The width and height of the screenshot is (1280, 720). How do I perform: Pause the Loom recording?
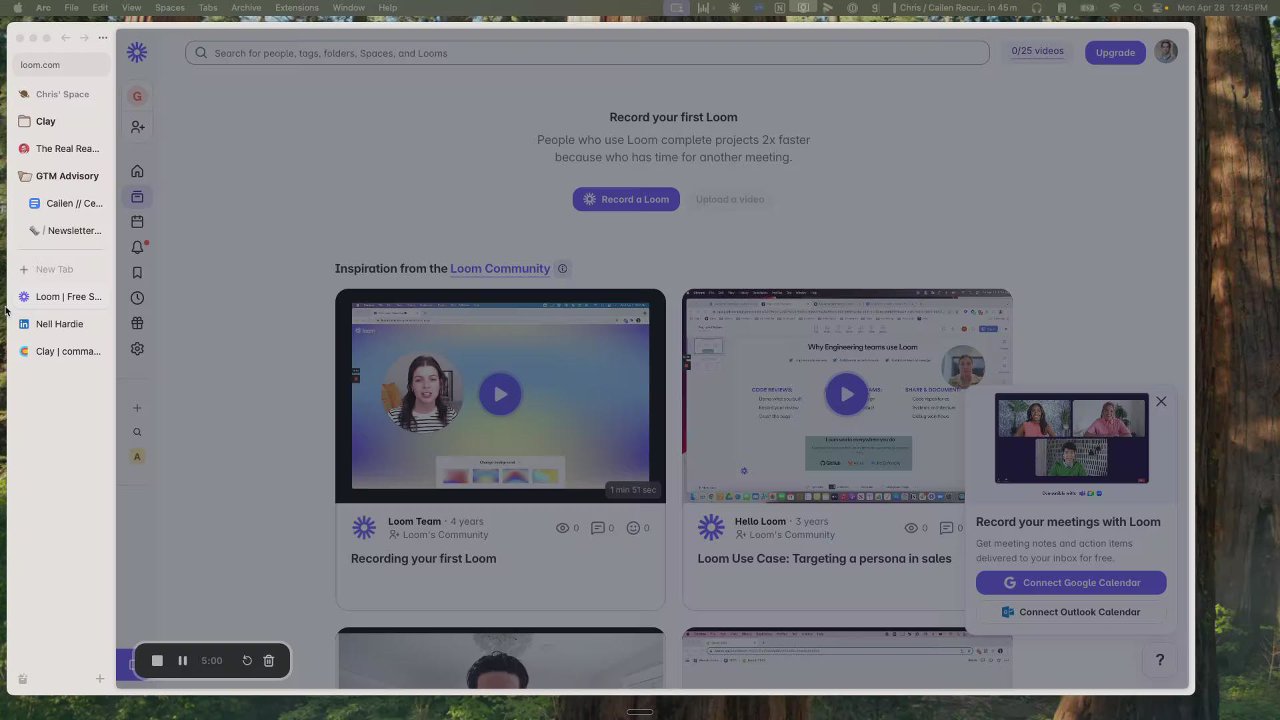pos(182,661)
